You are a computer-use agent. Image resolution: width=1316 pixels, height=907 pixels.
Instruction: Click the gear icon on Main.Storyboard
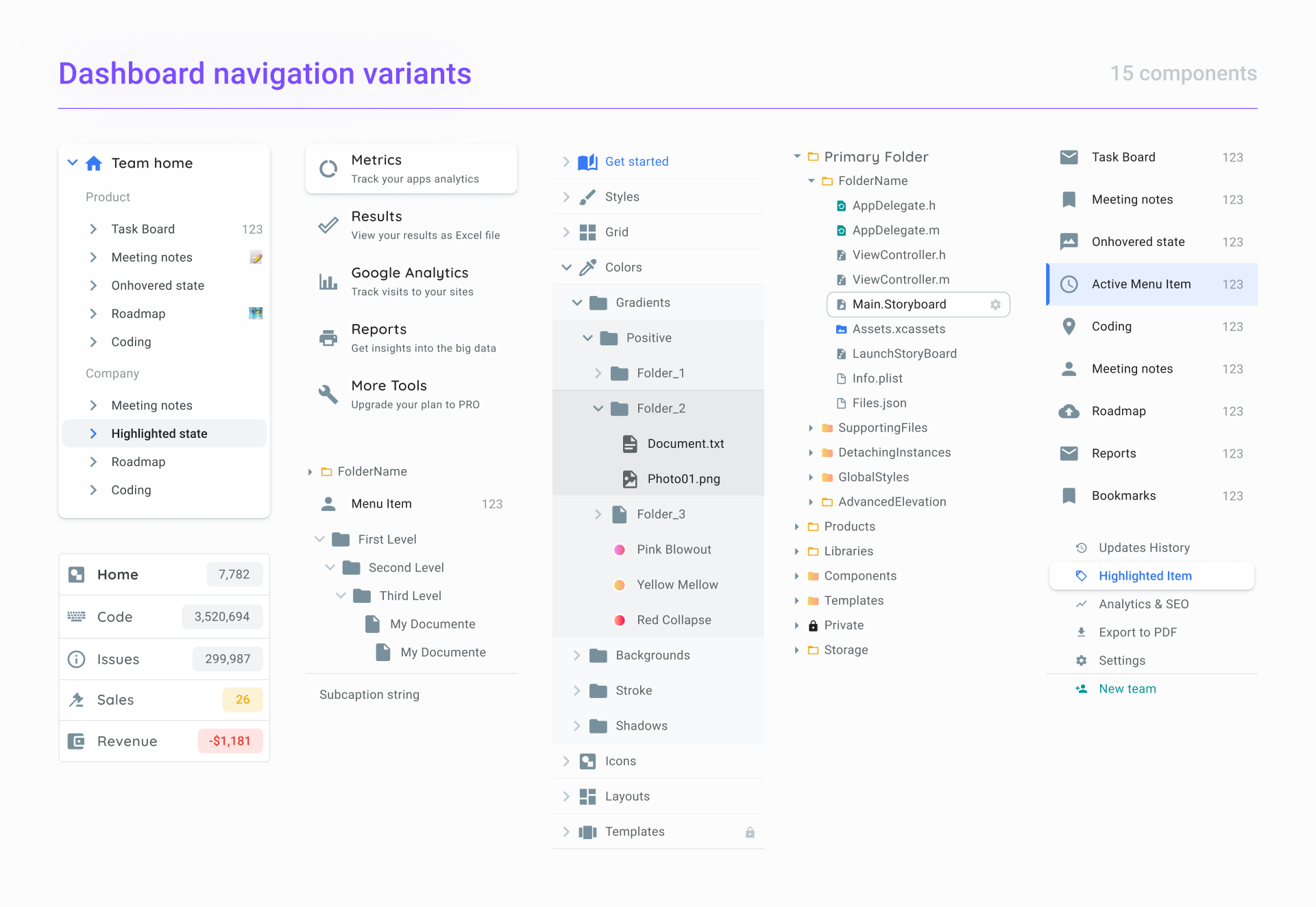coord(995,305)
